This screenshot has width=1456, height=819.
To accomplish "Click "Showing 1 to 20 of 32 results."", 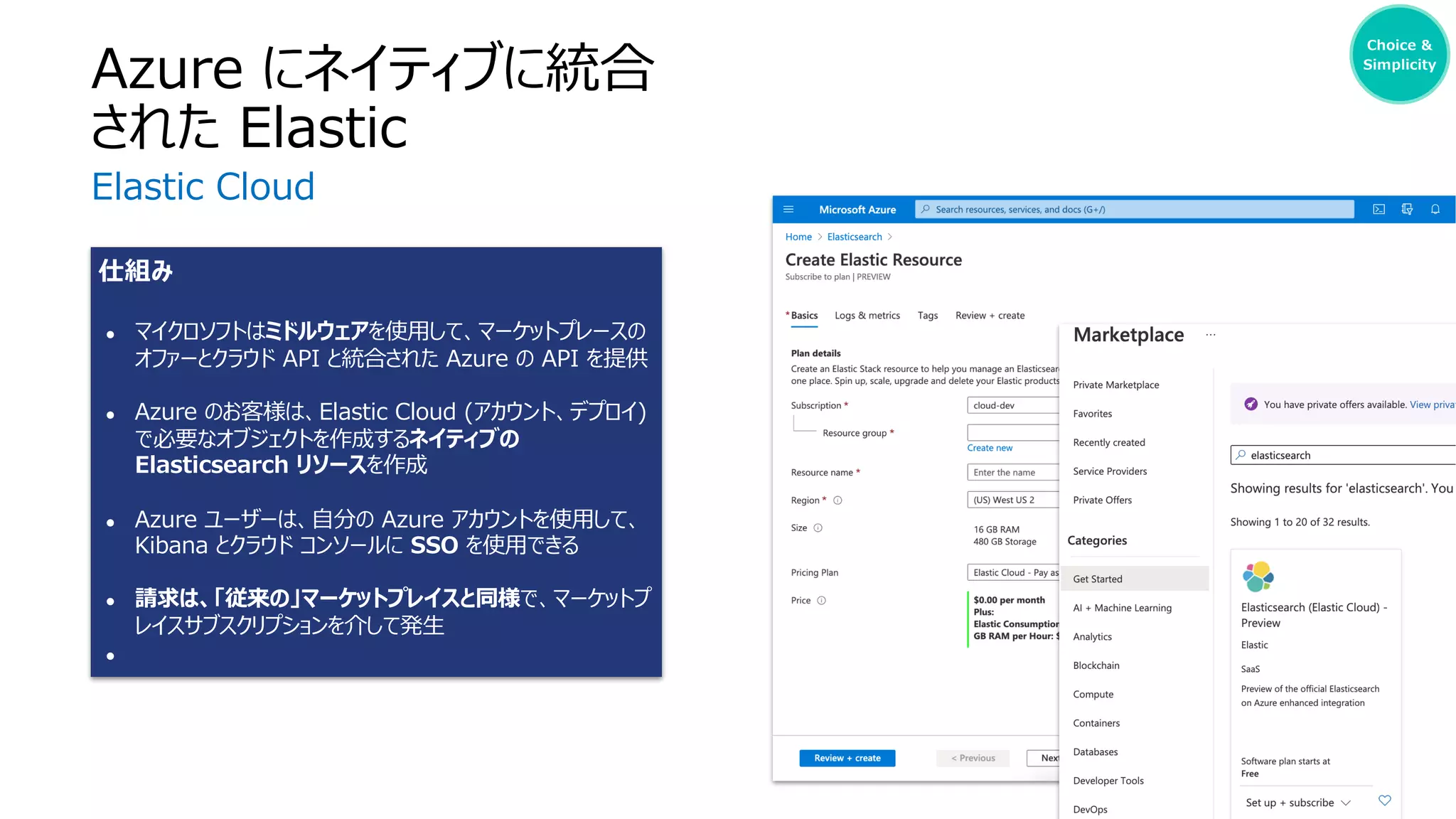I will 1300,522.
